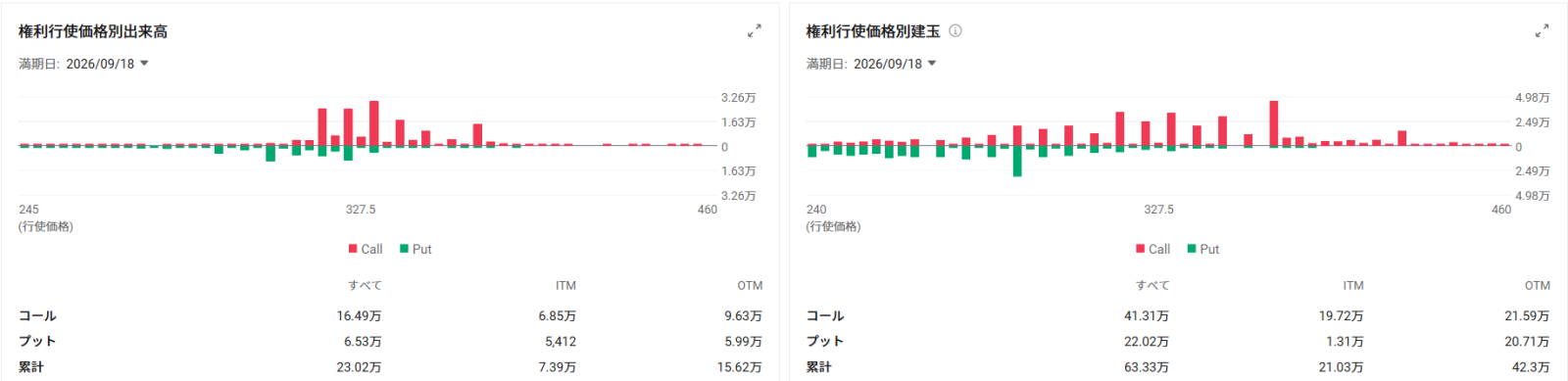Click the 権利行使価格別出来高 panel title

[x=93, y=31]
